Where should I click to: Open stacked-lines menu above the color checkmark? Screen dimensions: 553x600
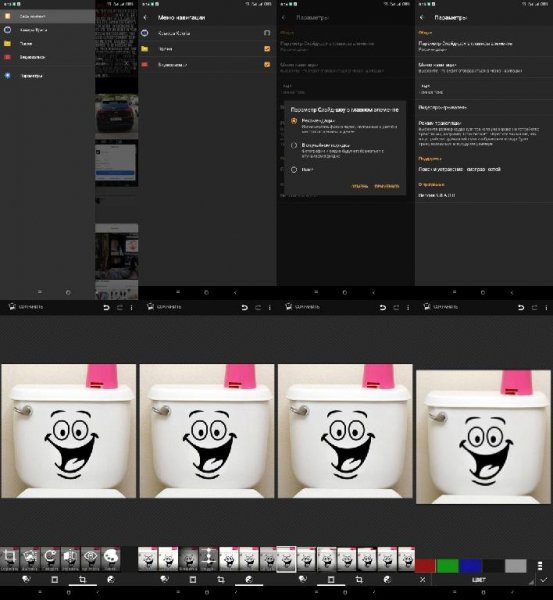click(x=540, y=566)
